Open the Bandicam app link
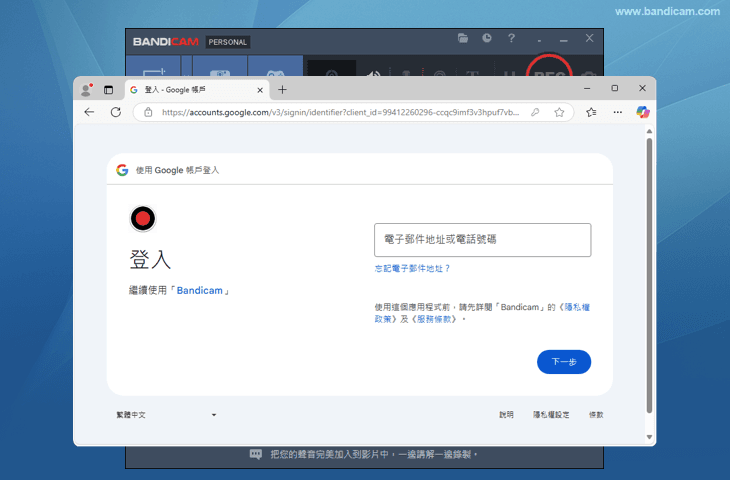Image resolution: width=730 pixels, height=480 pixels. click(199, 291)
